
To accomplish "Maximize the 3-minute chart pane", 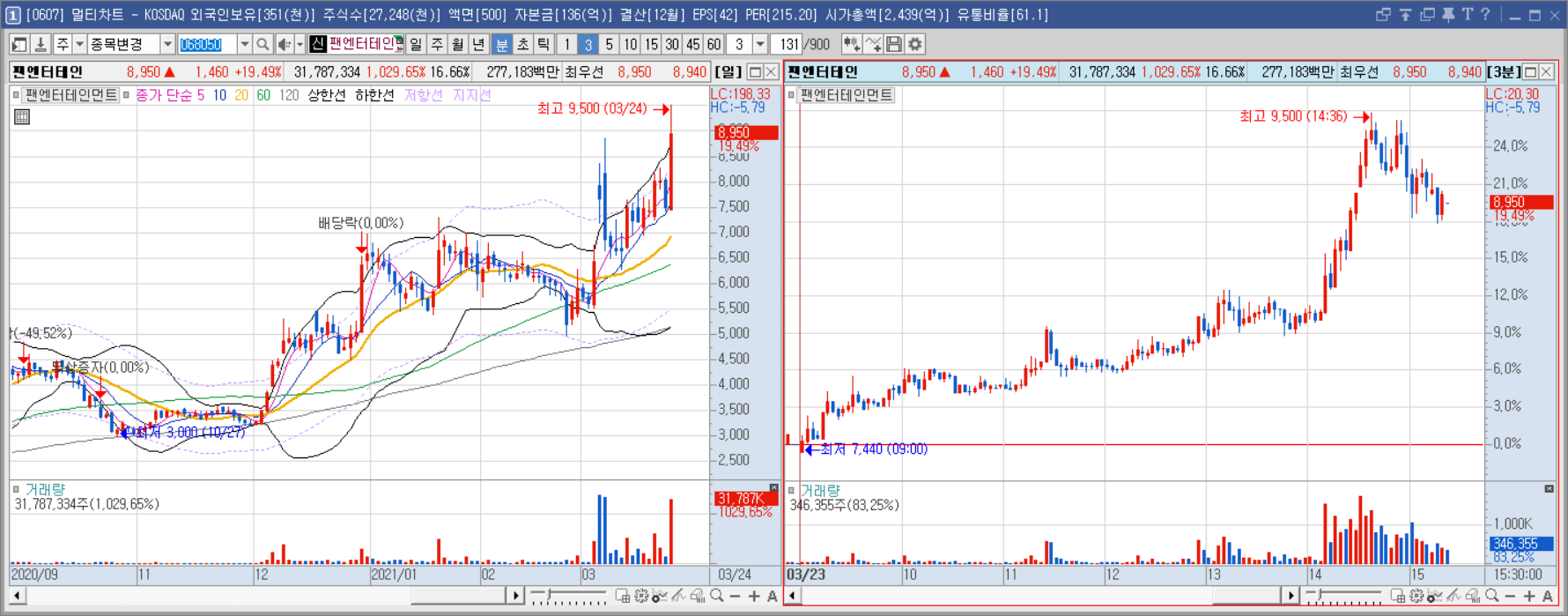I will [1530, 72].
